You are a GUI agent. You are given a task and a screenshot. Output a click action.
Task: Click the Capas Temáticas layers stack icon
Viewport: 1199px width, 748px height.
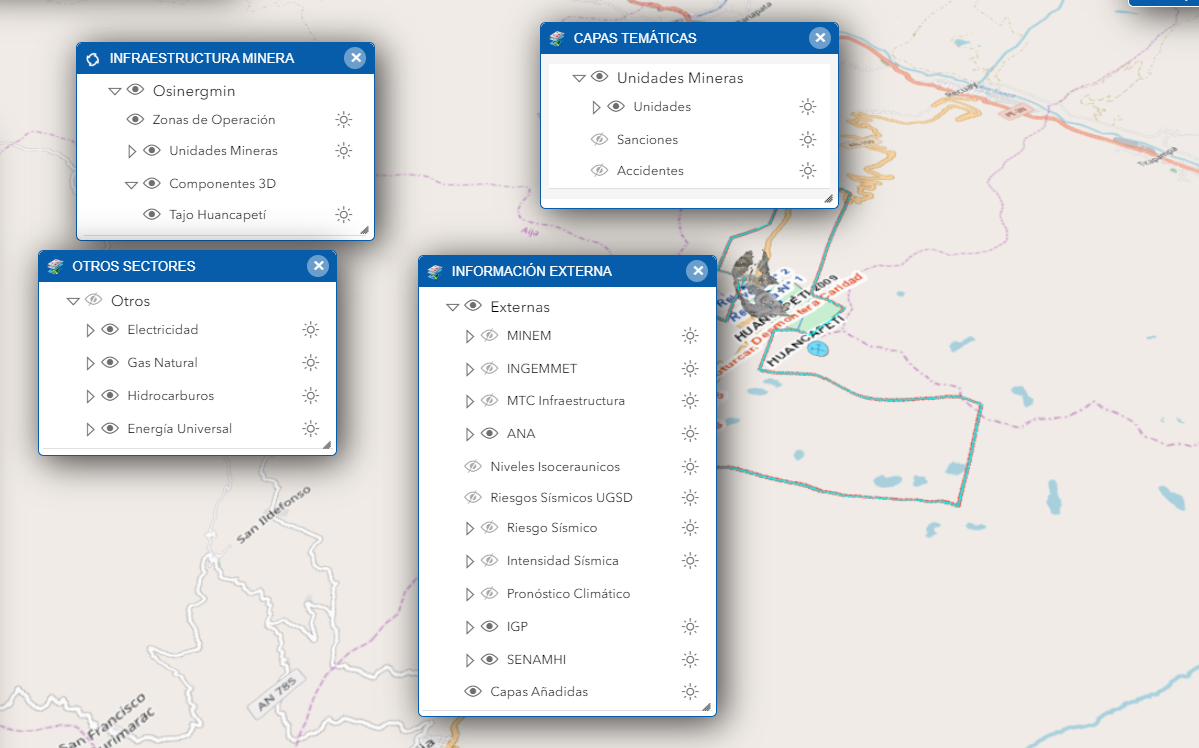pos(557,38)
